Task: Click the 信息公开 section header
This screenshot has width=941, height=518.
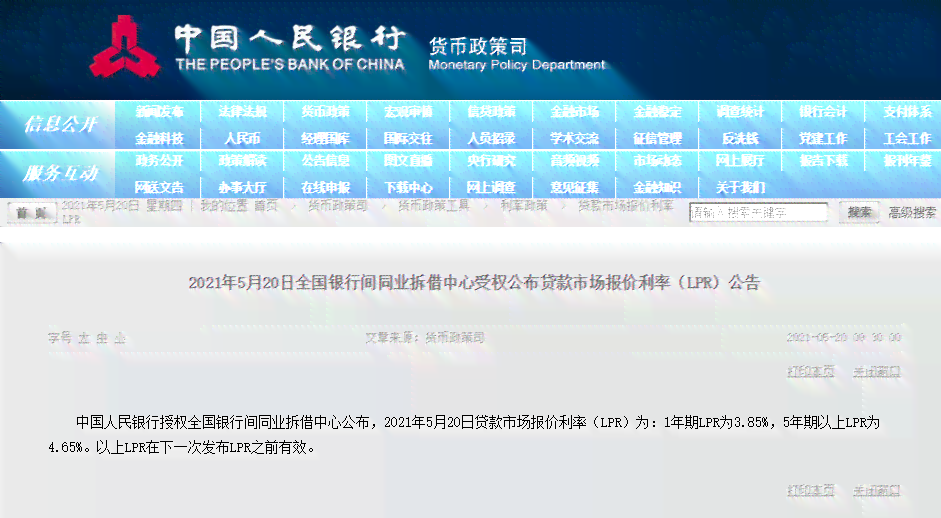Action: 60,124
